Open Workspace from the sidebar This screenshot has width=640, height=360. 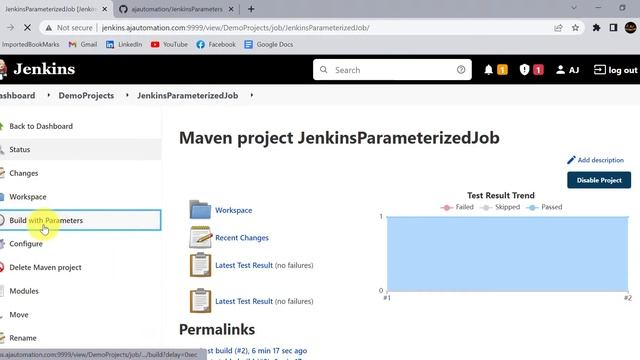pos(28,197)
